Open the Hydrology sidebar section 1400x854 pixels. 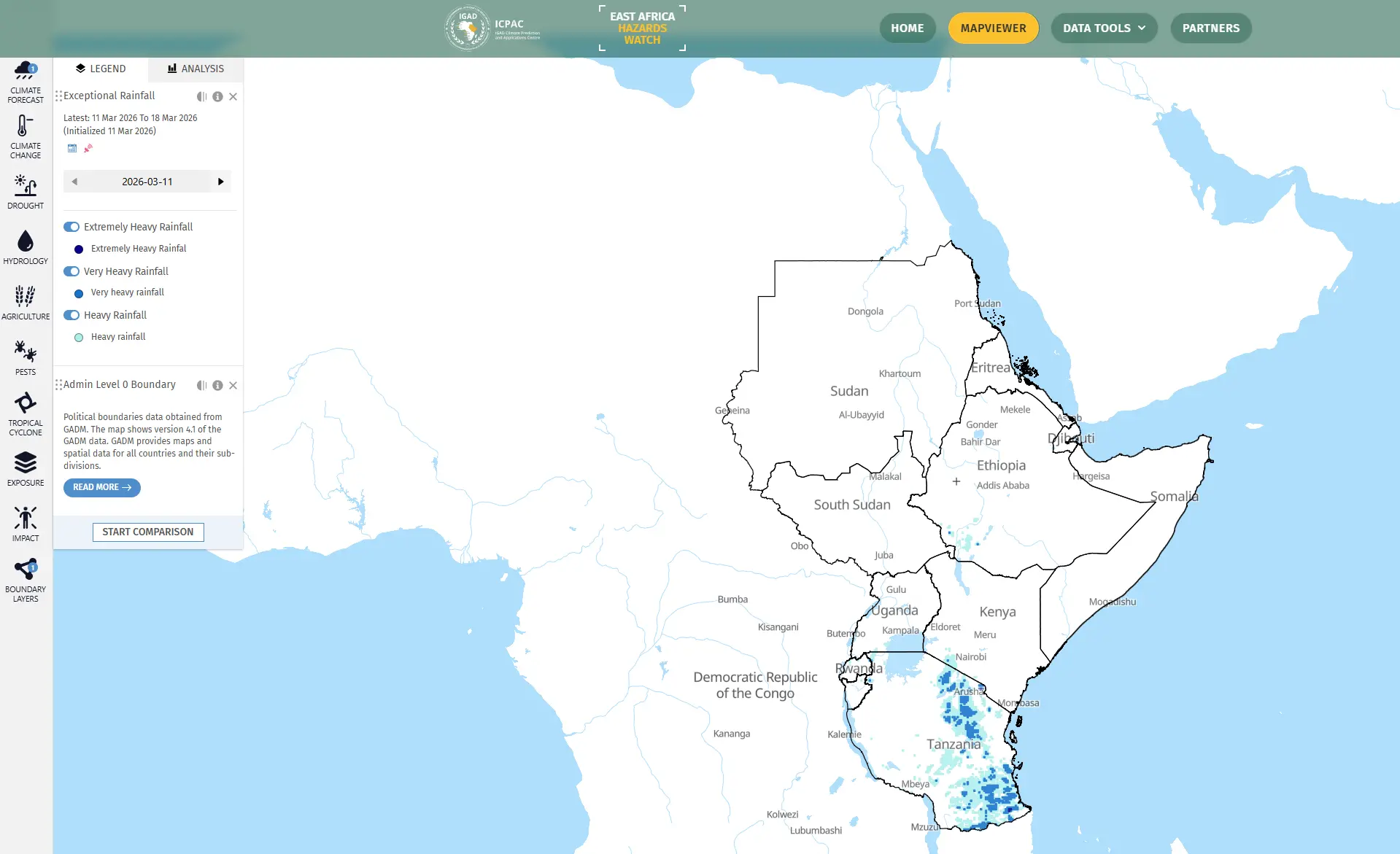click(26, 247)
